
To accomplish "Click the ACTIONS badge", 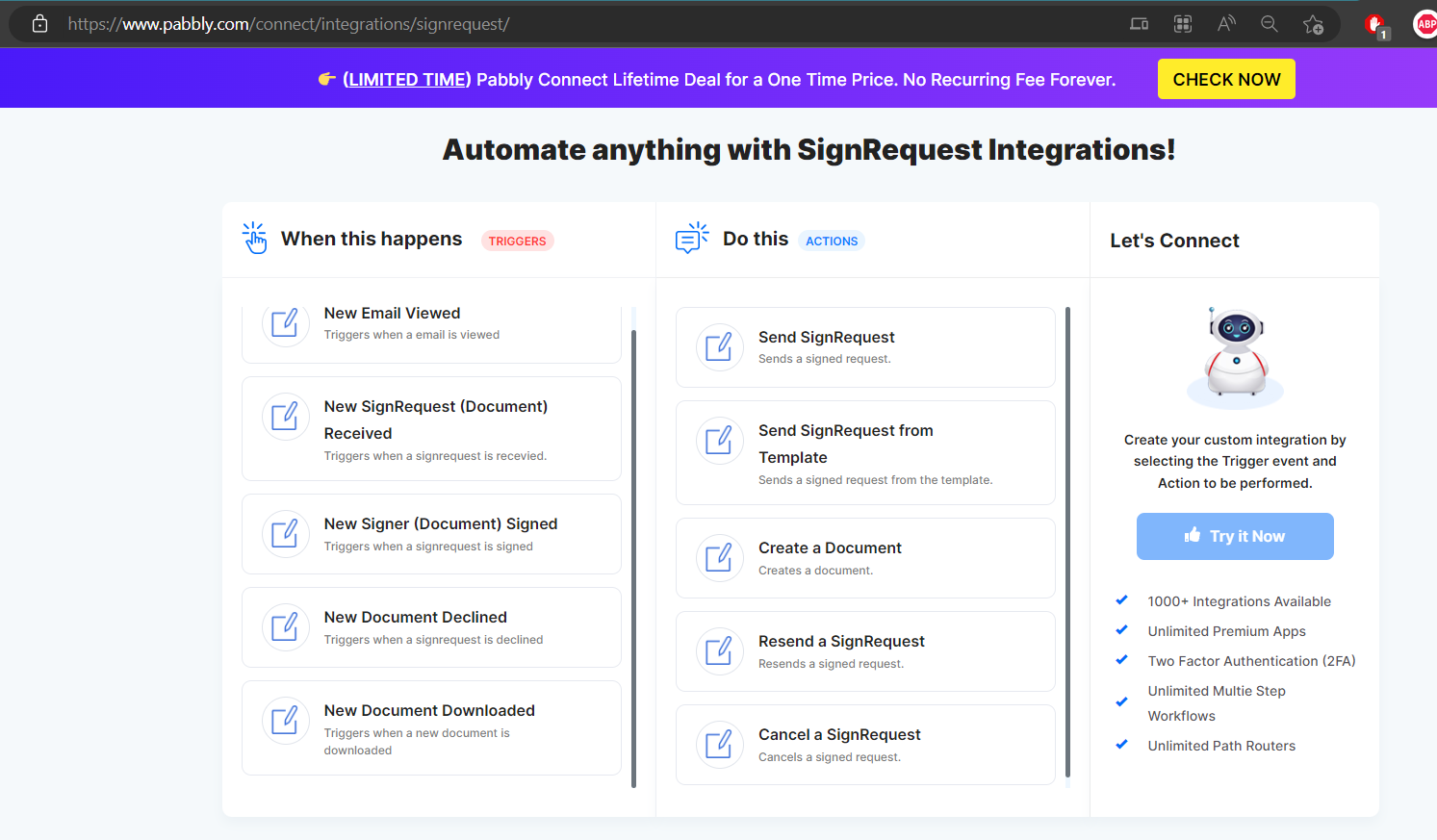I will 832,241.
